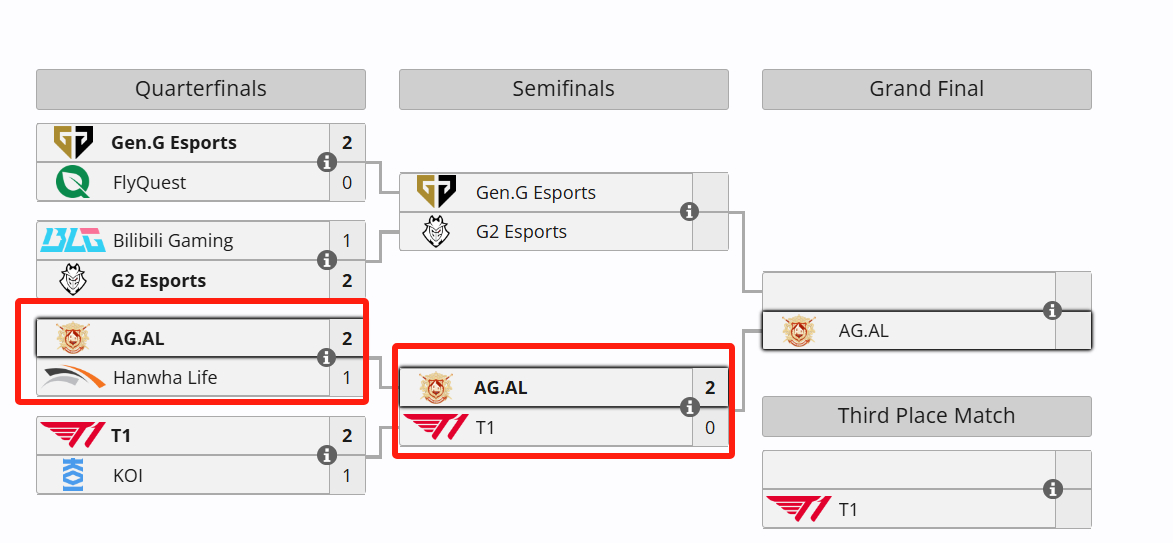1173x543 pixels.
Task: Click AG.AL in the Grand Final
Action: point(863,330)
